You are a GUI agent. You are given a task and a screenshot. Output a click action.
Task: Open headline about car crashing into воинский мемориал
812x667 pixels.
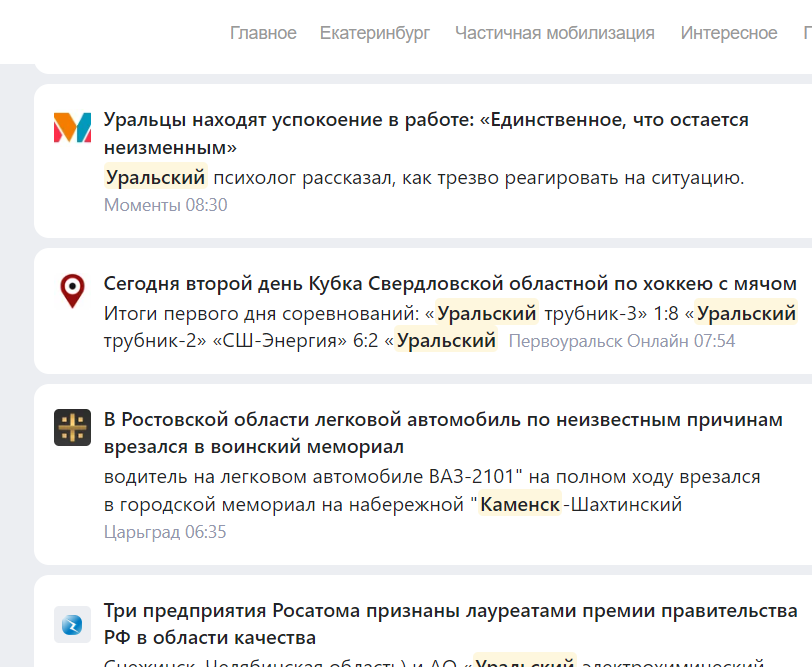(443, 433)
